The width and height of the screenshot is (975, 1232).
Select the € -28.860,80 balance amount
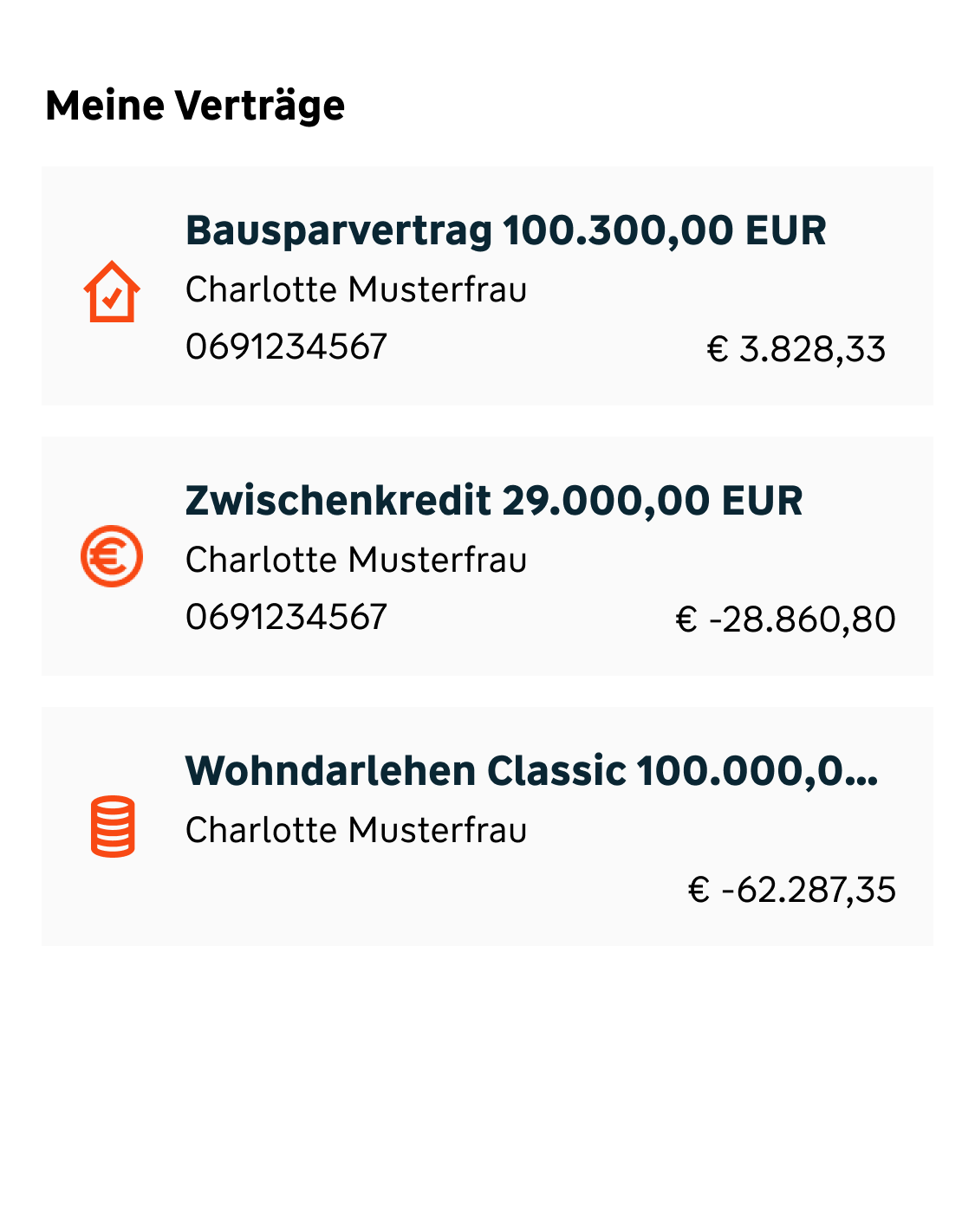[785, 619]
